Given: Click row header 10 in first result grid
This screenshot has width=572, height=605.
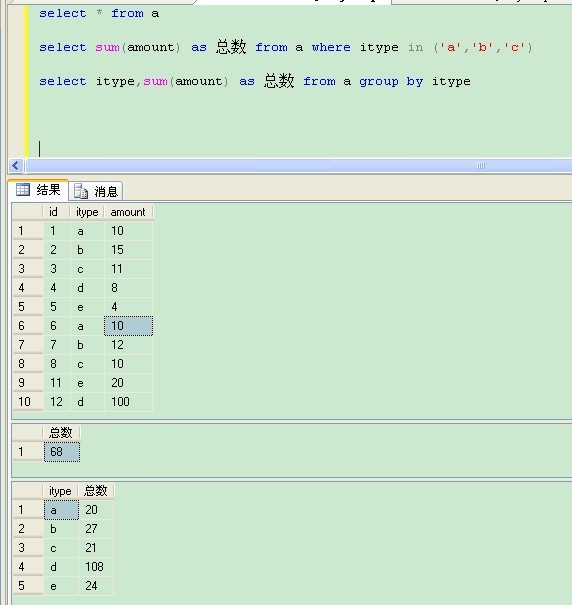Looking at the screenshot, I should click(x=27, y=402).
